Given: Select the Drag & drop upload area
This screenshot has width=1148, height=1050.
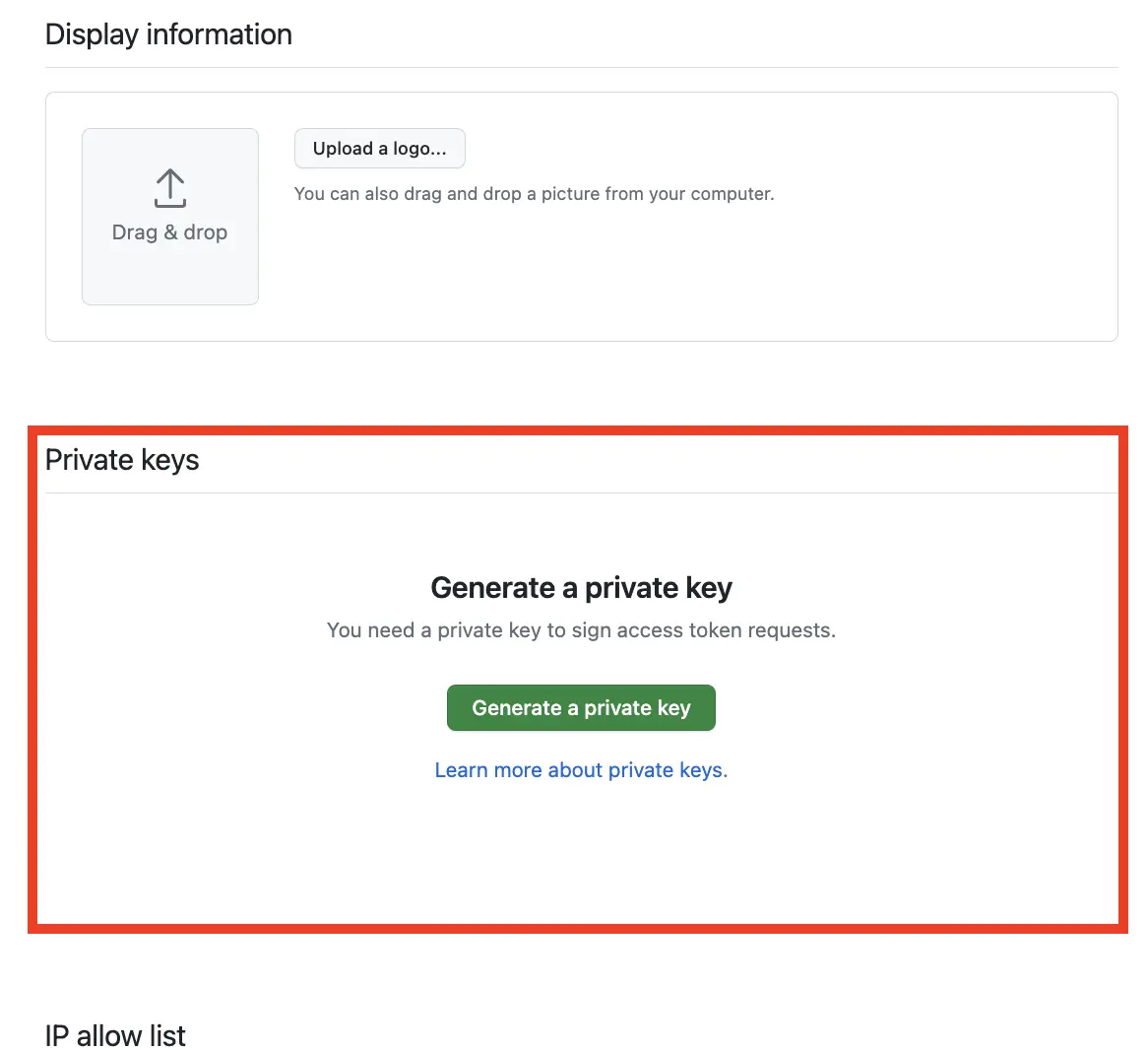Looking at the screenshot, I should 169,216.
